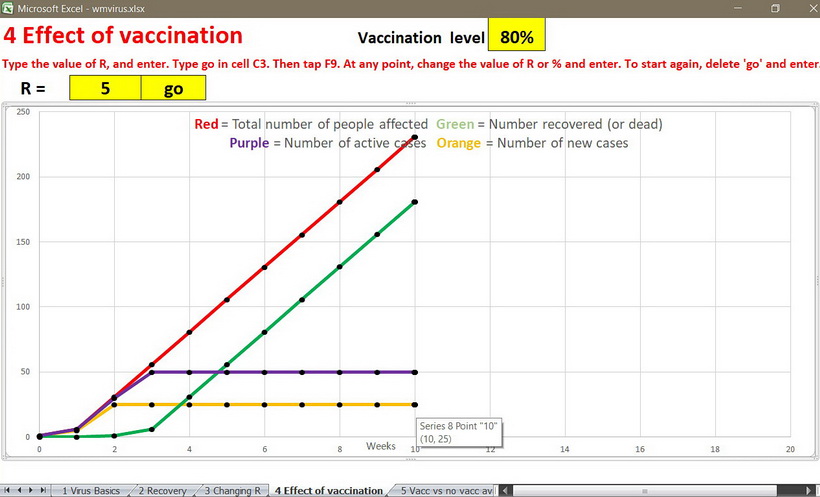This screenshot has width=820, height=497.
Task: Jump to first sheet with tab navigation arrow
Action: coord(8,490)
